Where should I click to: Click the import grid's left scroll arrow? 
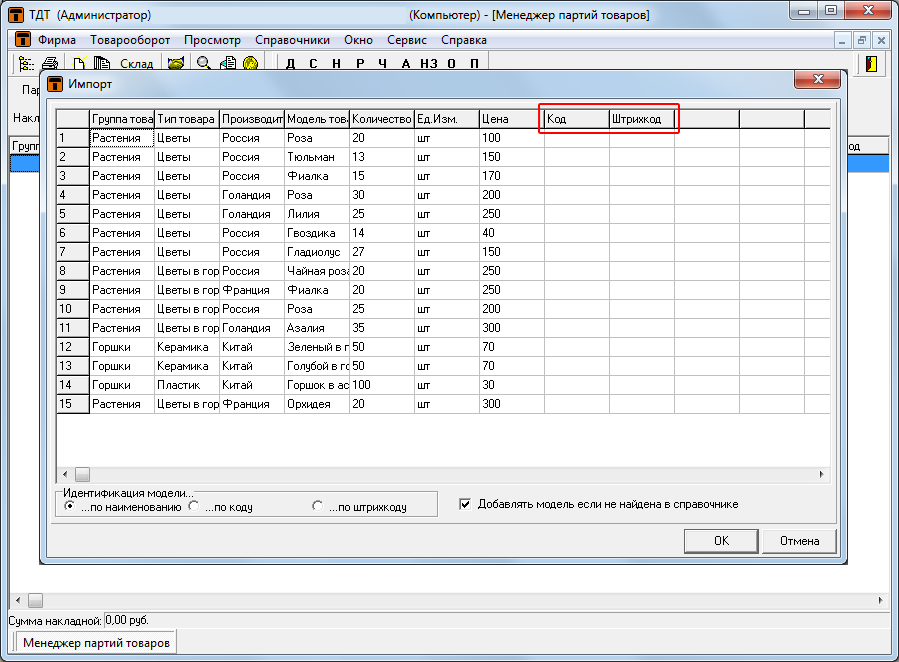point(65,475)
